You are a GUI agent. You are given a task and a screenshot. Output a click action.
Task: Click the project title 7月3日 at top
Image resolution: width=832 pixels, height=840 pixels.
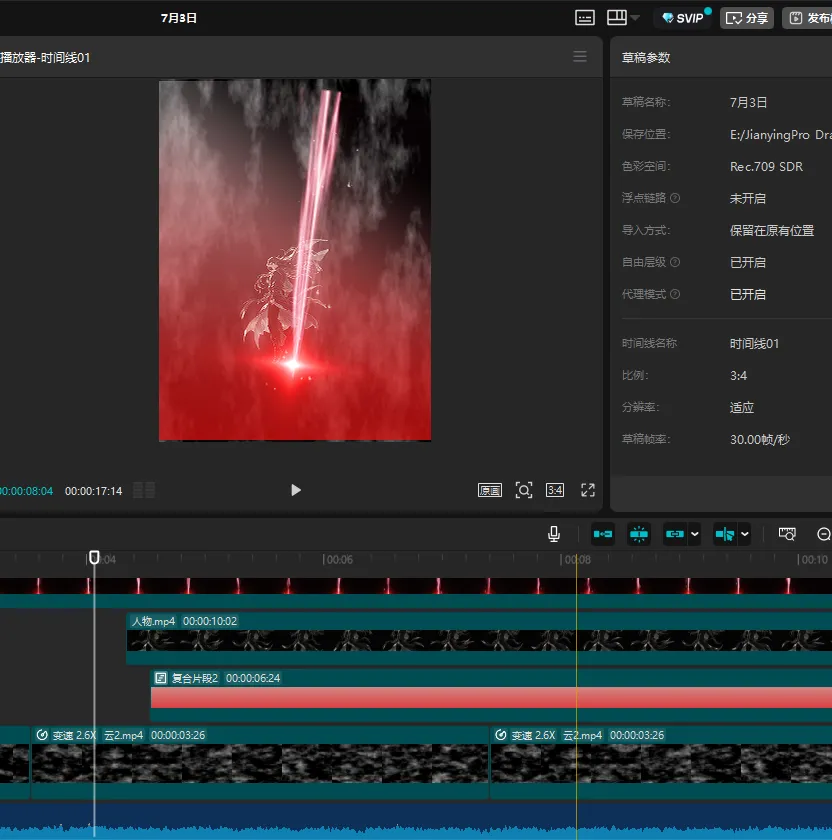pos(179,18)
